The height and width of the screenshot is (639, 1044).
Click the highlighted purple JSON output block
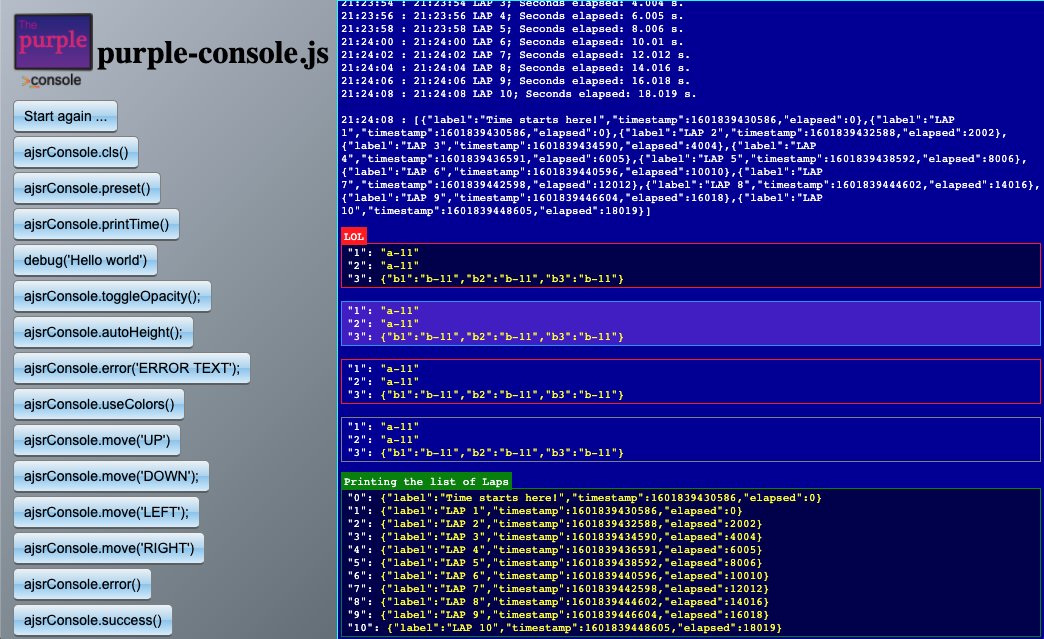(690, 323)
